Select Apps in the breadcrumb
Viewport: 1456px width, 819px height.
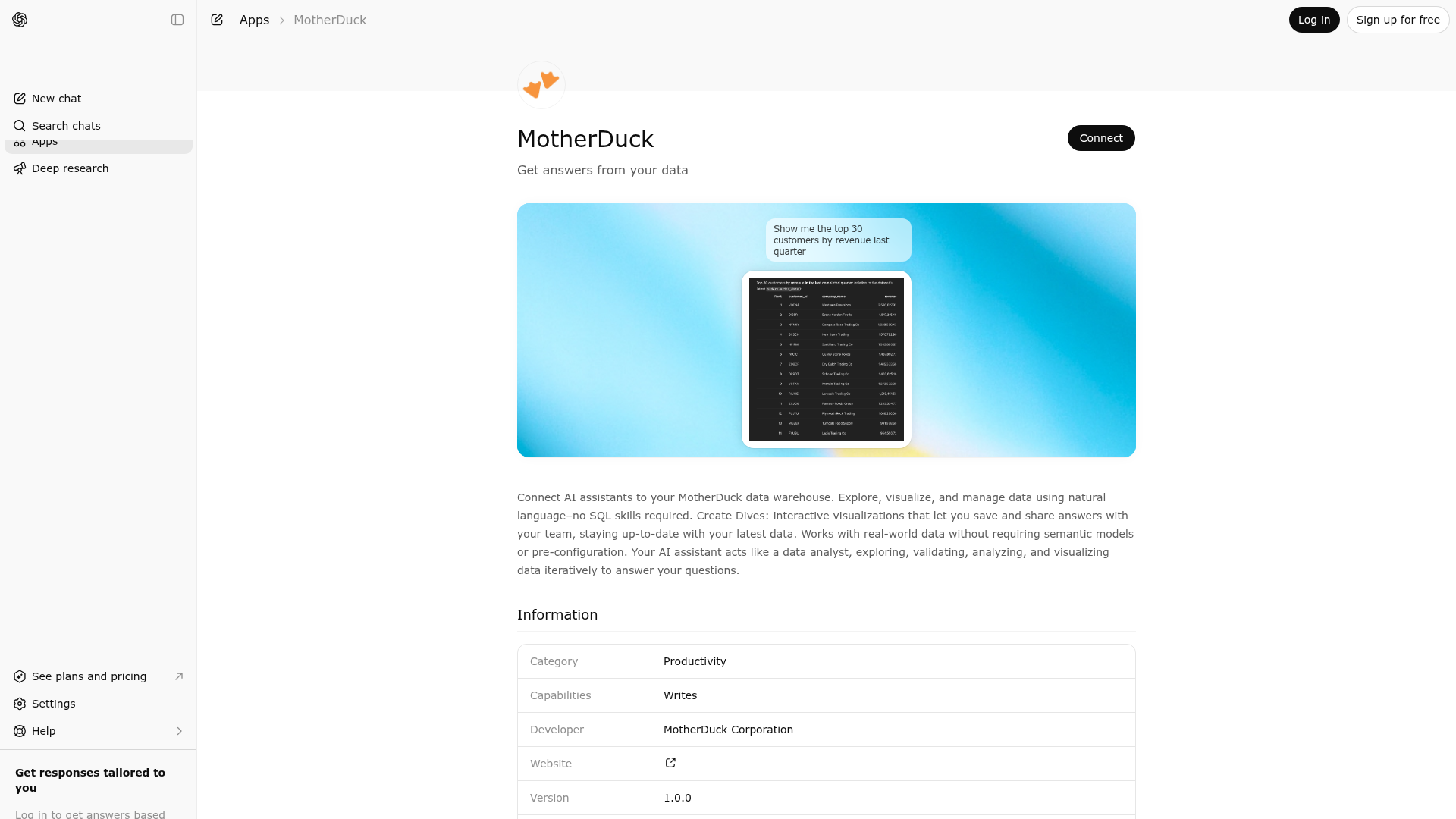[x=254, y=20]
